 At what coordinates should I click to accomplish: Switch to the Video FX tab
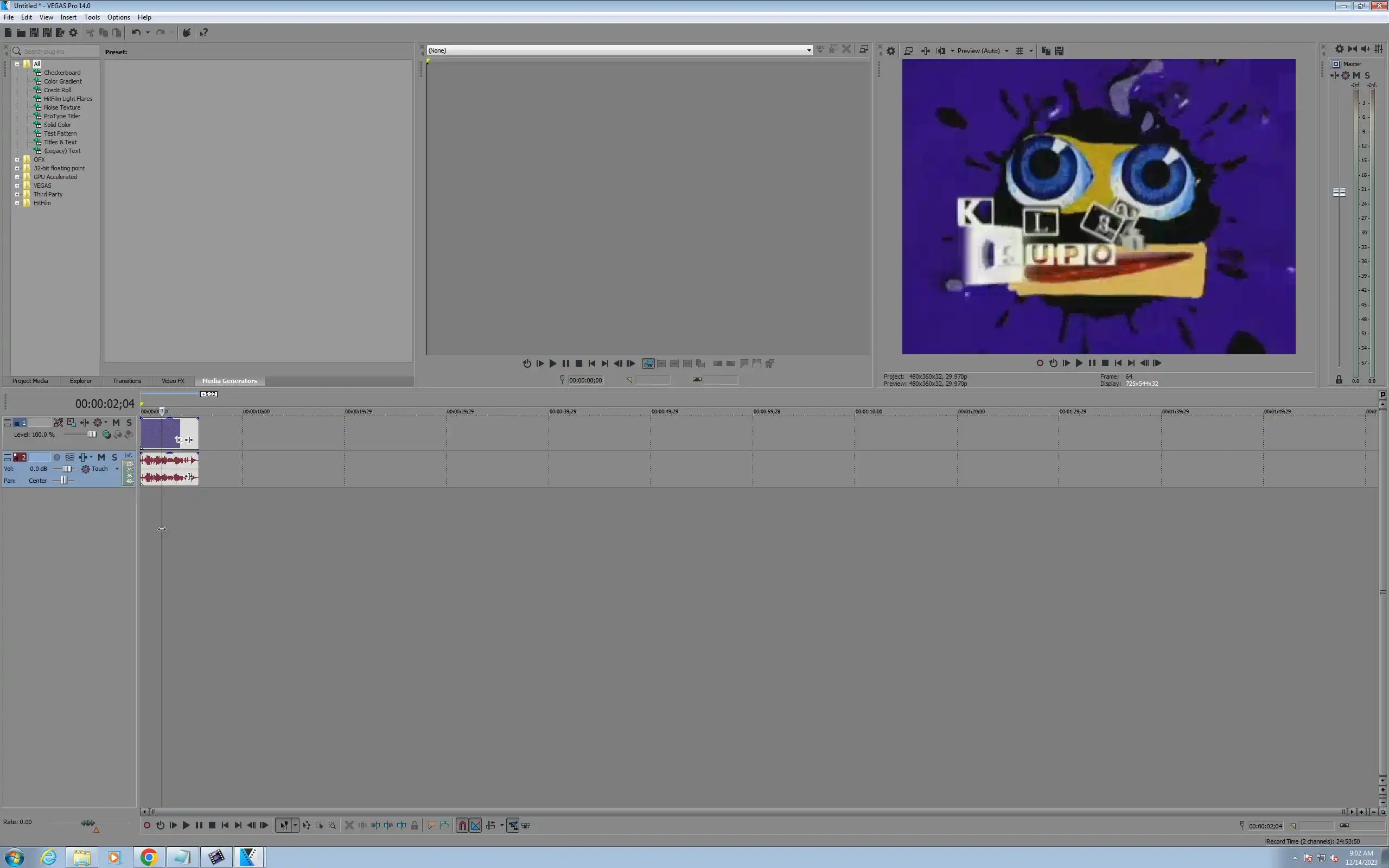coord(173,381)
